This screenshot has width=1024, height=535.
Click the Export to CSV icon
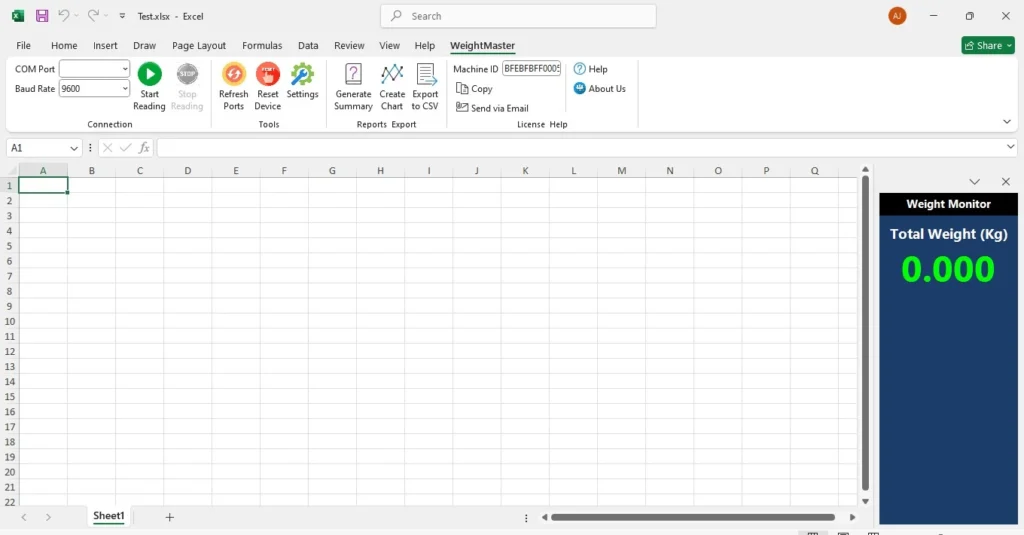tap(425, 74)
